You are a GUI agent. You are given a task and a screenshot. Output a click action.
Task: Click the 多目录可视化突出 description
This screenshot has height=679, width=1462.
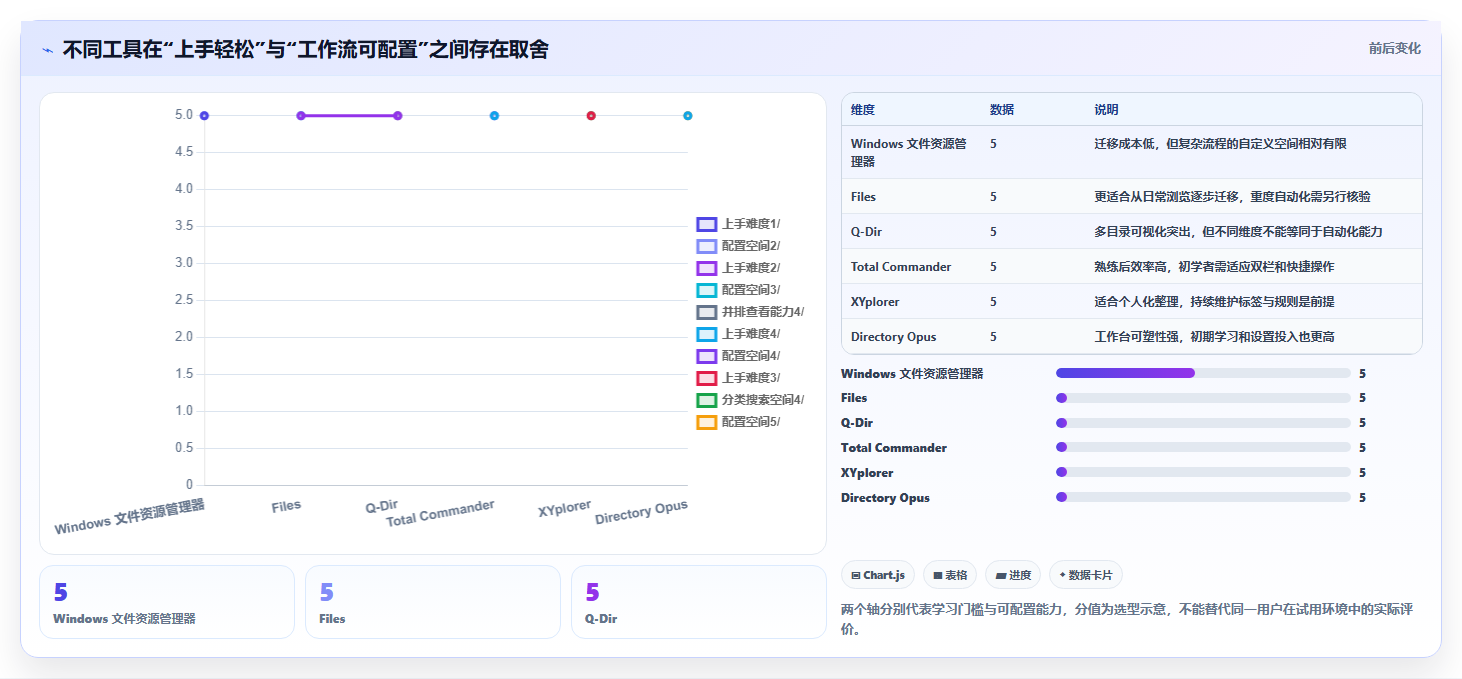point(1239,232)
